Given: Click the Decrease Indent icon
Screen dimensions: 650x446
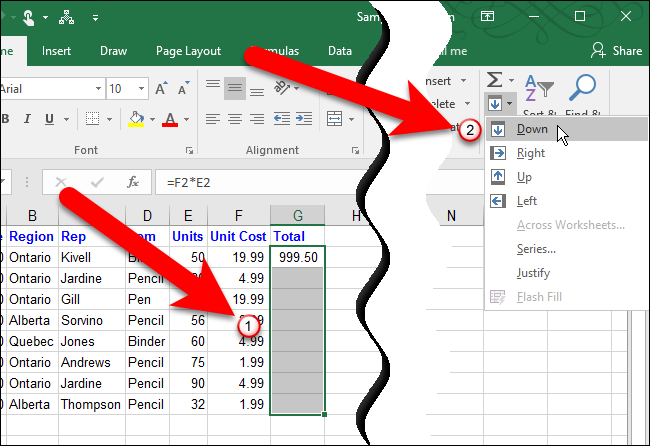Looking at the screenshot, I should [281, 119].
